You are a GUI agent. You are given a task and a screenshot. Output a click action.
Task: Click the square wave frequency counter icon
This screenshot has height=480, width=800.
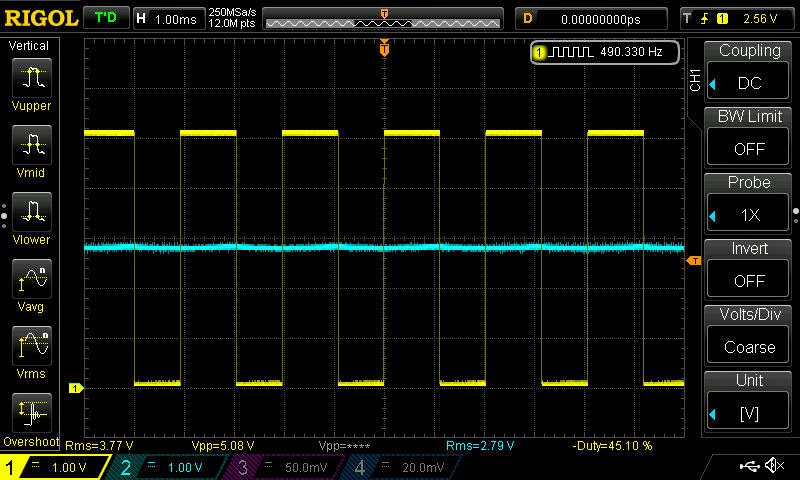click(572, 52)
